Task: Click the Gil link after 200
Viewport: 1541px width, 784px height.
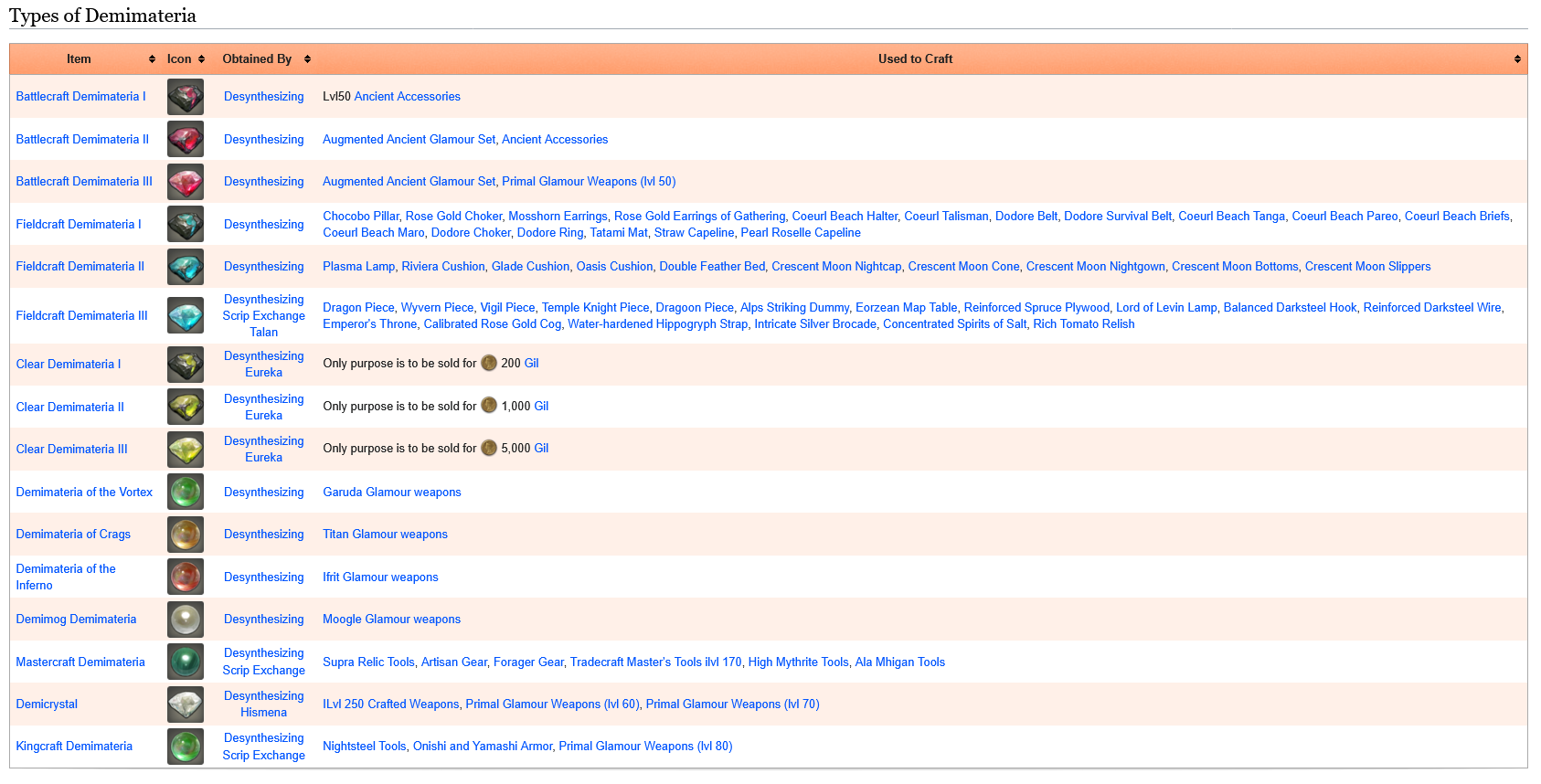Action: click(532, 364)
